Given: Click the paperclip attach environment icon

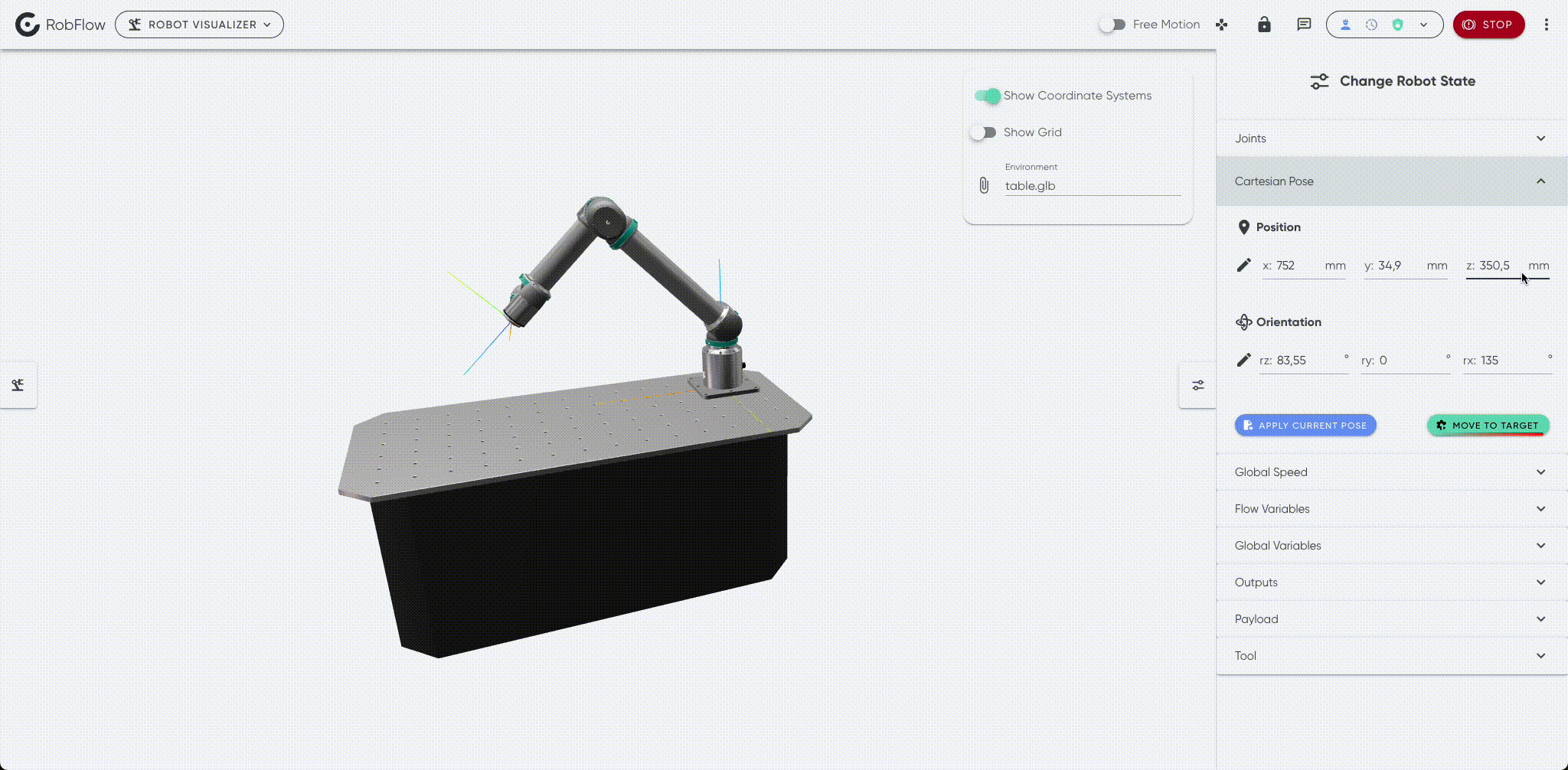Looking at the screenshot, I should click(x=984, y=185).
